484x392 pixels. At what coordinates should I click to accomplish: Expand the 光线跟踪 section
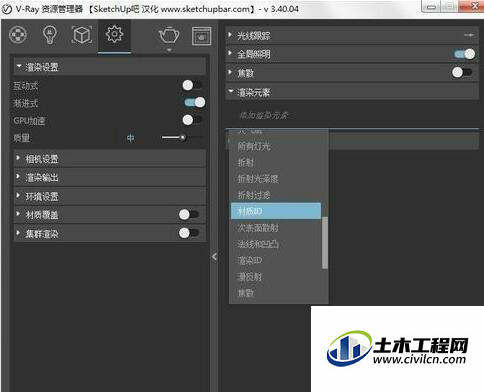[x=352, y=36]
